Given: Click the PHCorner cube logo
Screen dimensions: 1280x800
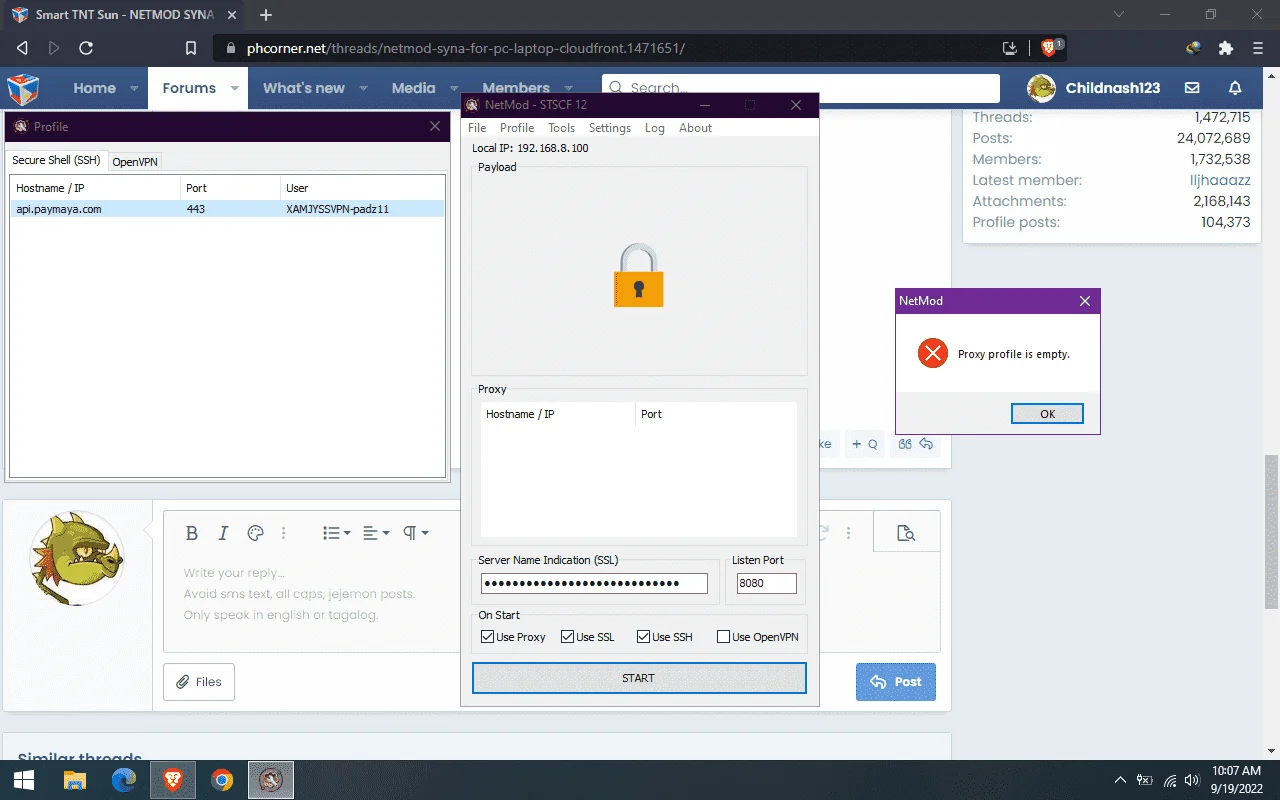Looking at the screenshot, I should tap(23, 89).
